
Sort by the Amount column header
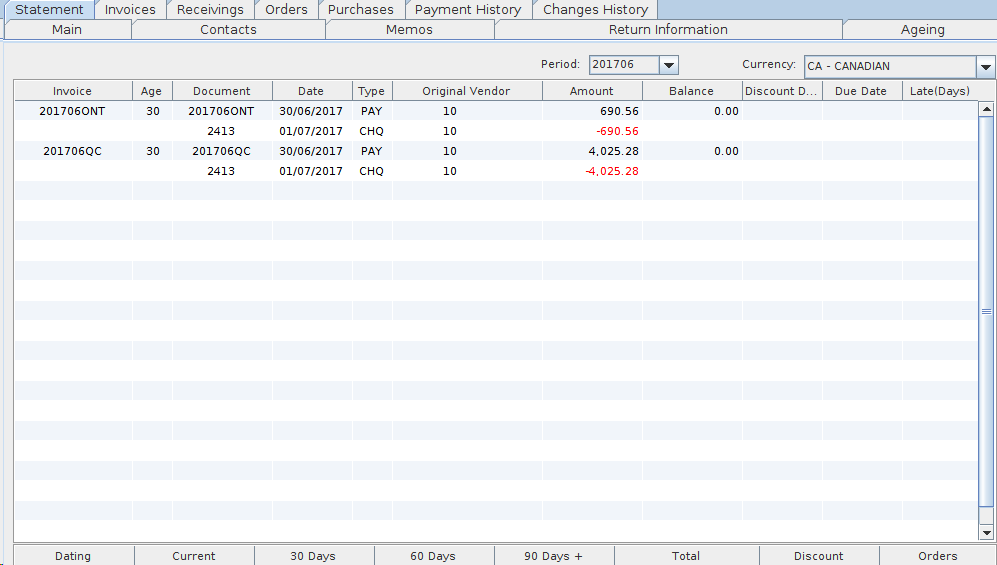[592, 91]
